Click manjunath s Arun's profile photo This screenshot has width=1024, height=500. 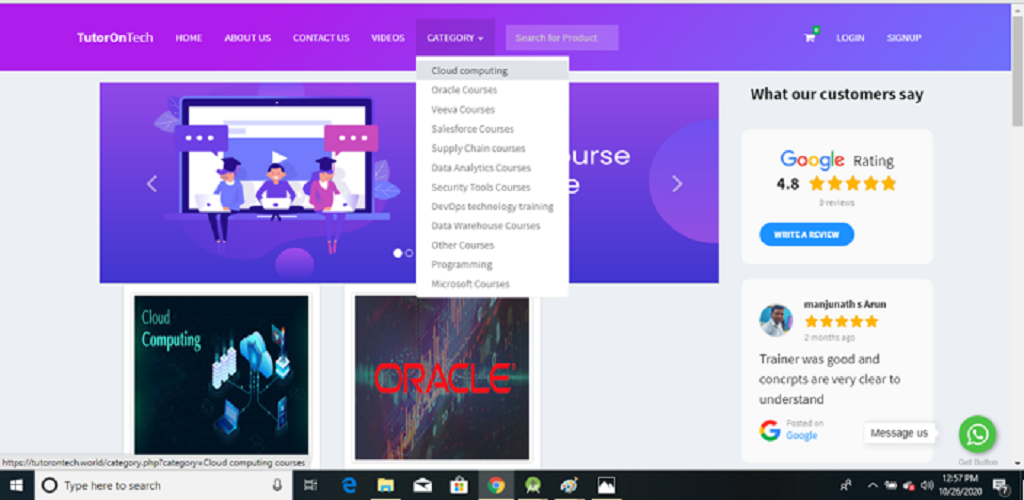[x=776, y=320]
